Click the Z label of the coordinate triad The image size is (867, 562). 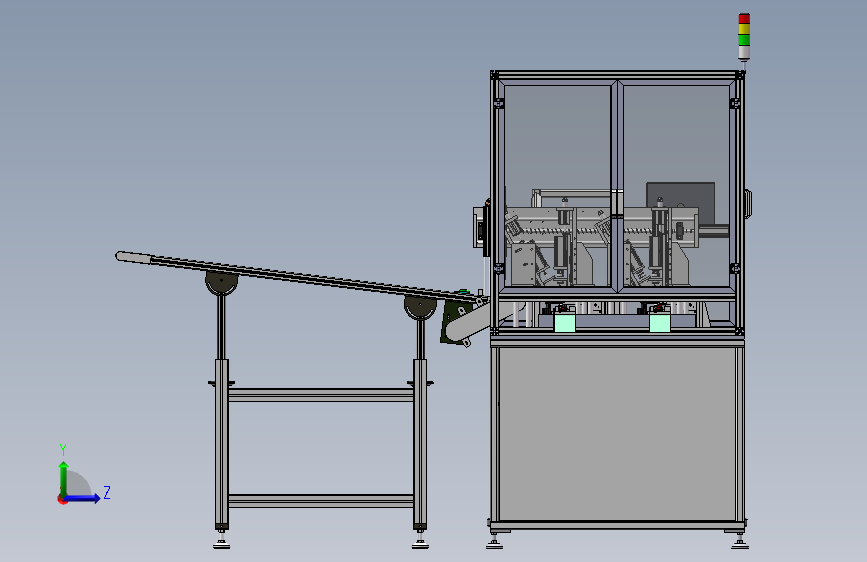tap(107, 492)
